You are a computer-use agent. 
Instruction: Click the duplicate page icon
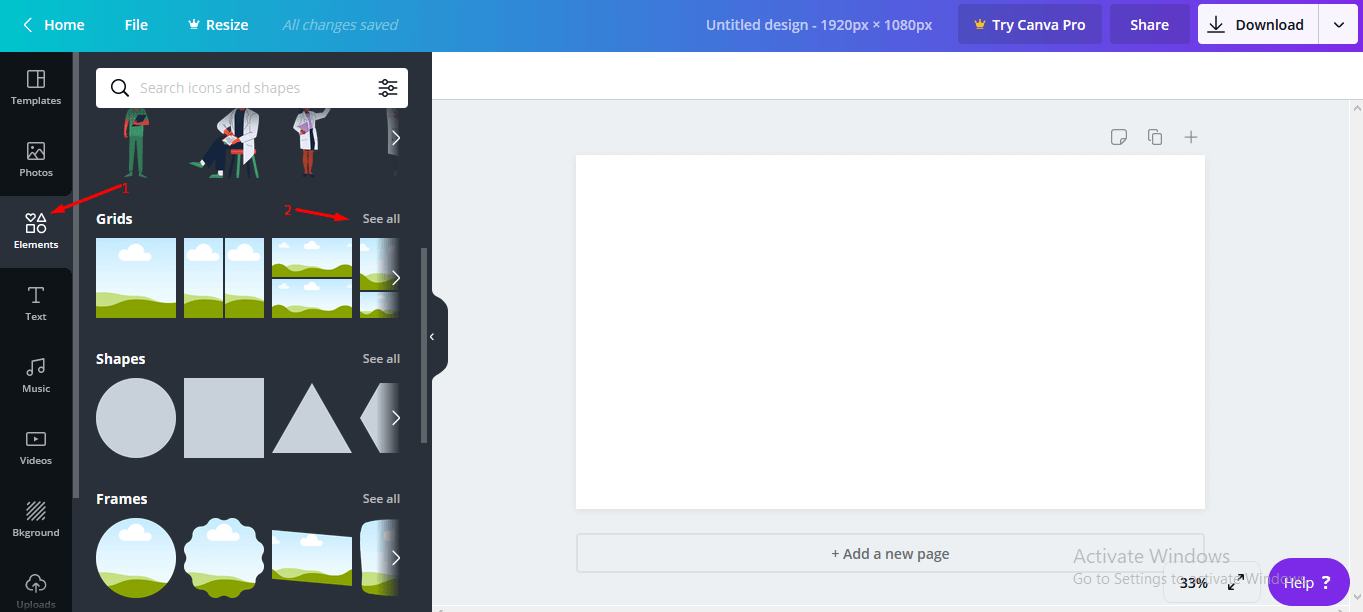[x=1155, y=137]
